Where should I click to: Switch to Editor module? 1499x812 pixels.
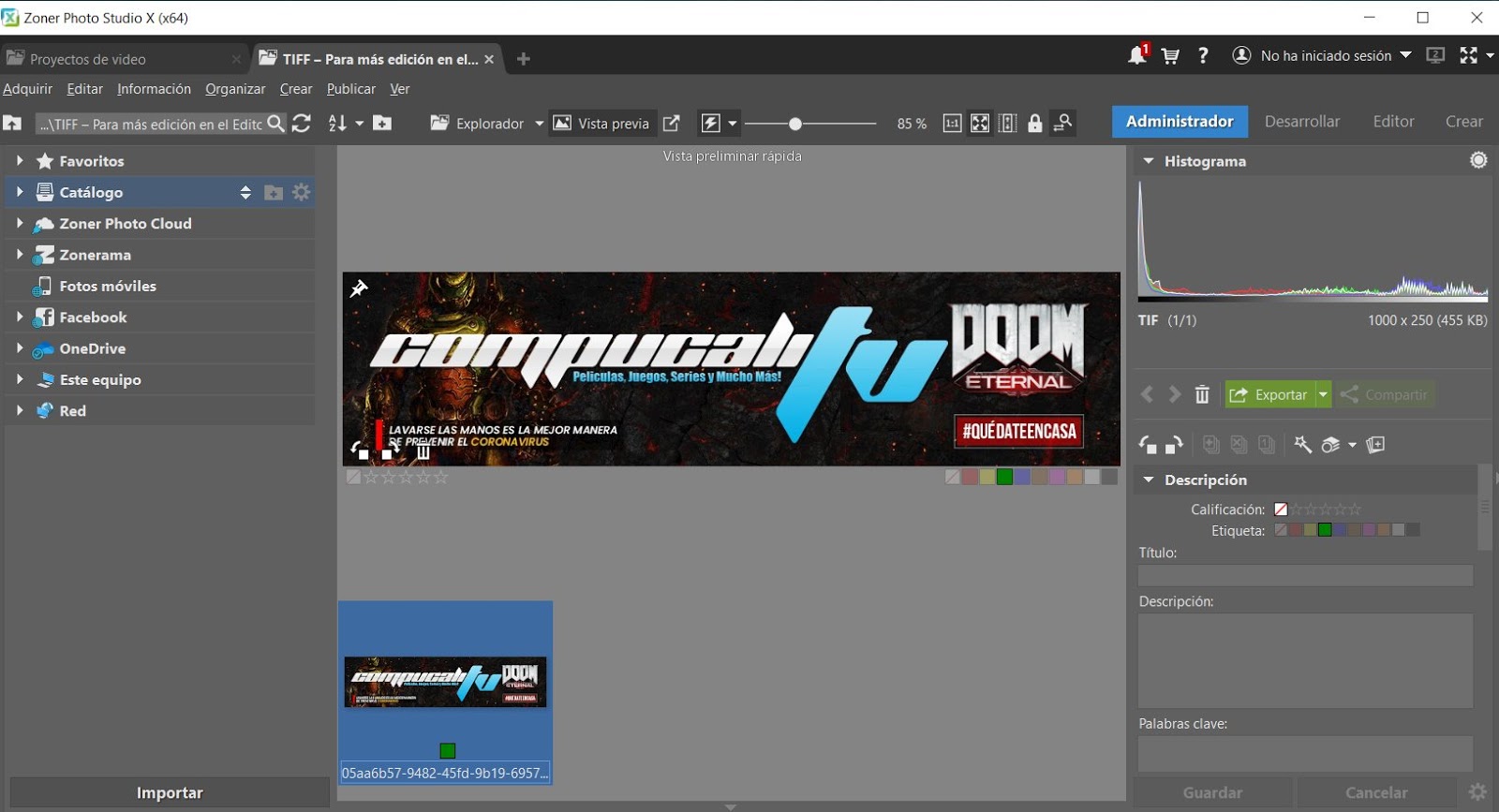pyautogui.click(x=1393, y=122)
